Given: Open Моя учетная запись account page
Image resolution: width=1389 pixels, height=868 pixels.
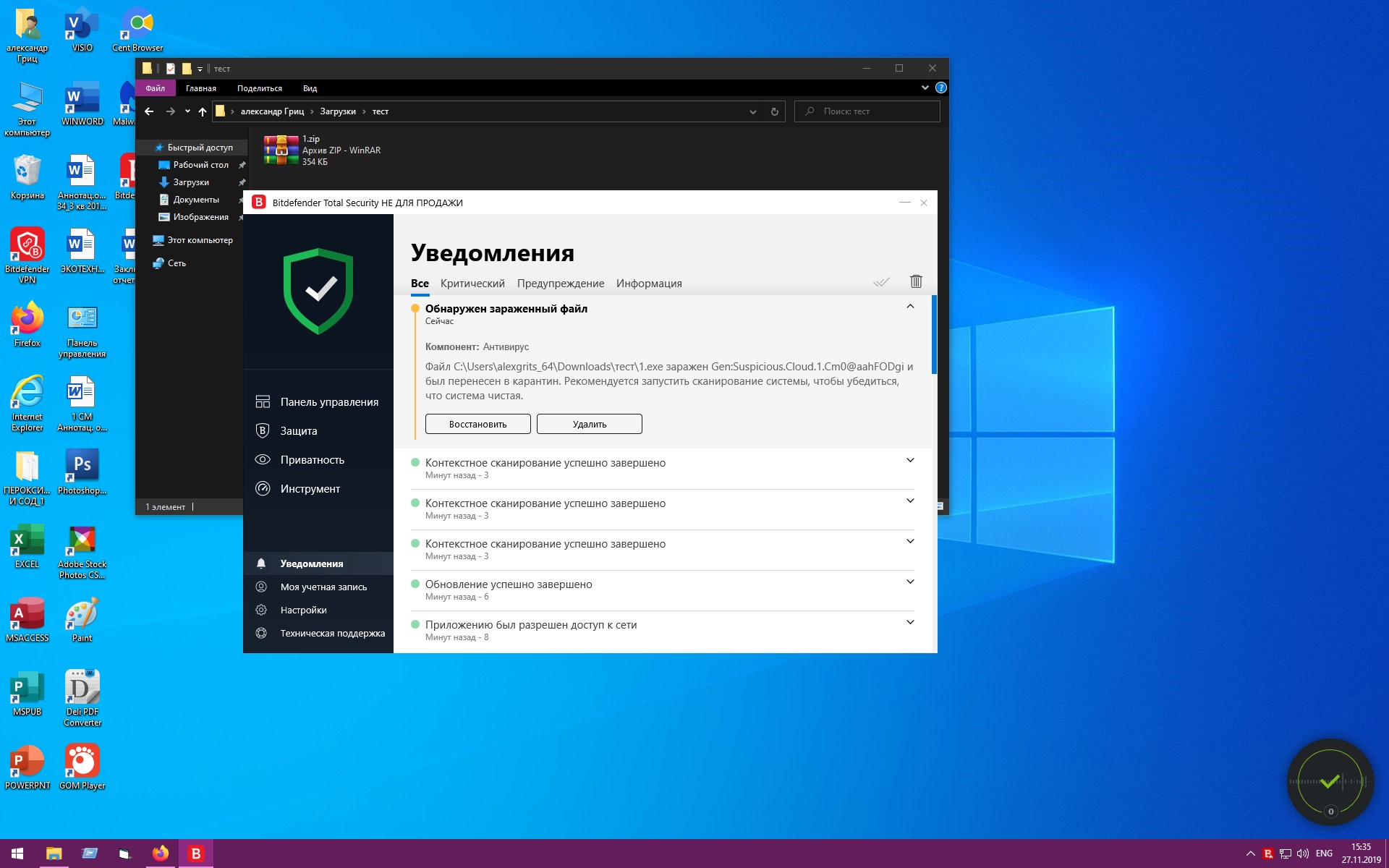Looking at the screenshot, I should (x=323, y=587).
